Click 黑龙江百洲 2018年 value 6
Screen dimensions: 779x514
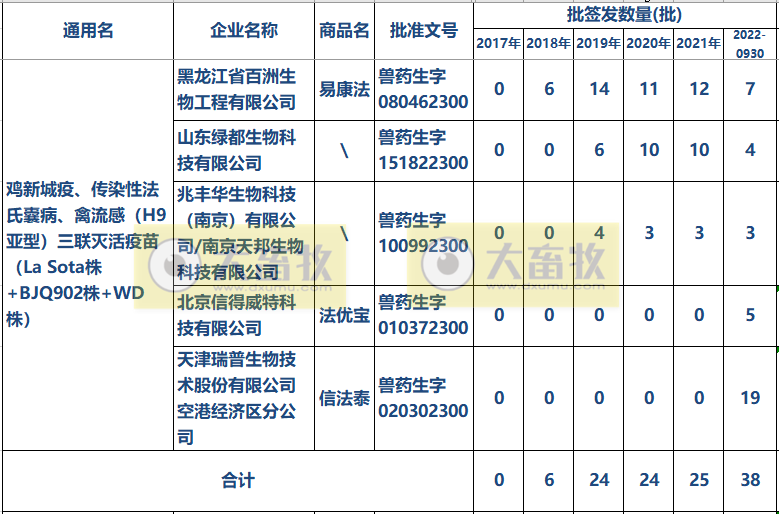coord(548,90)
